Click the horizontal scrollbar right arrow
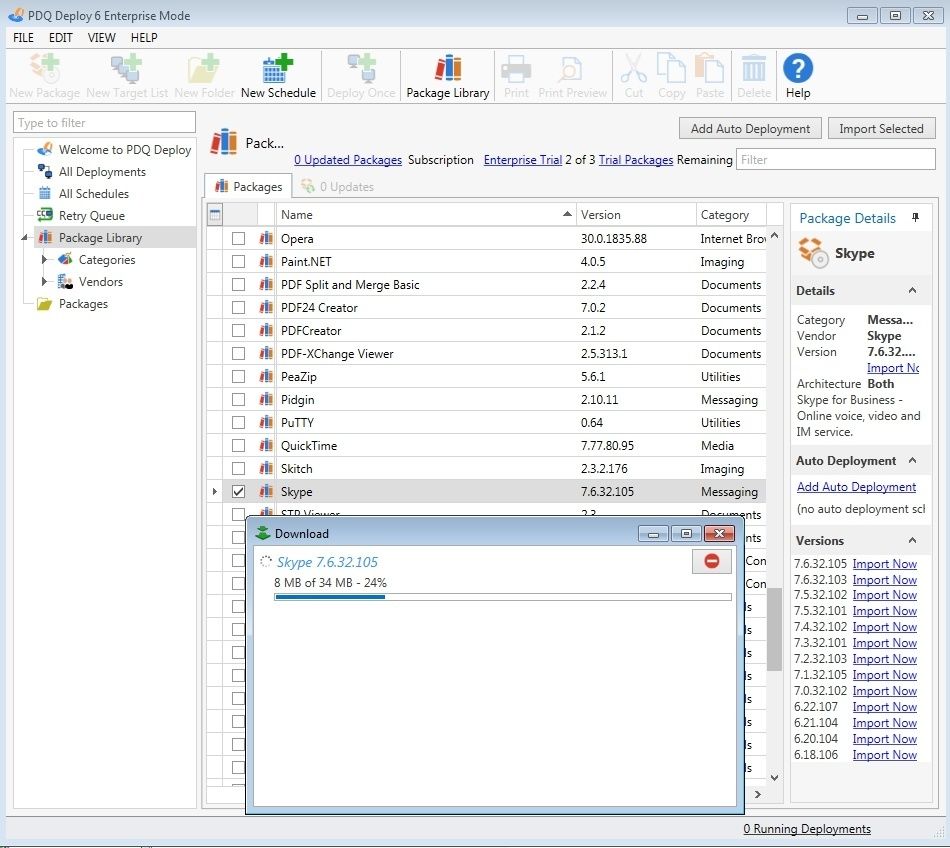Viewport: 950px width, 848px height. click(x=757, y=793)
